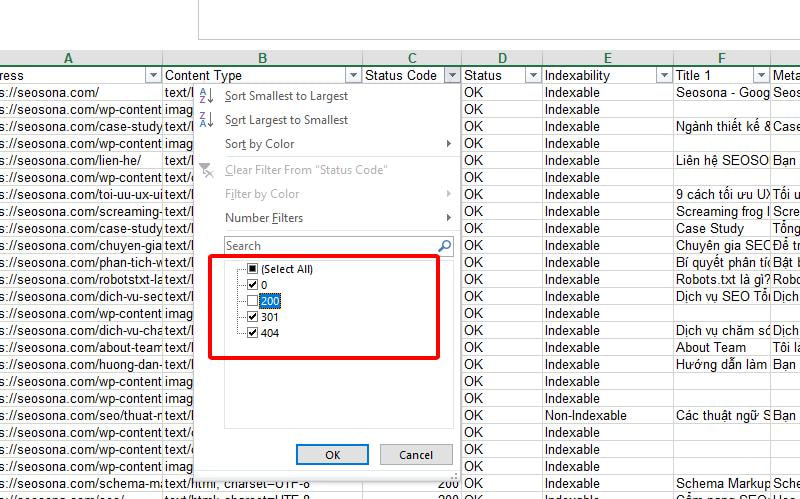This screenshot has height=499, width=800.
Task: Click the filter Search input field
Action: pos(331,246)
